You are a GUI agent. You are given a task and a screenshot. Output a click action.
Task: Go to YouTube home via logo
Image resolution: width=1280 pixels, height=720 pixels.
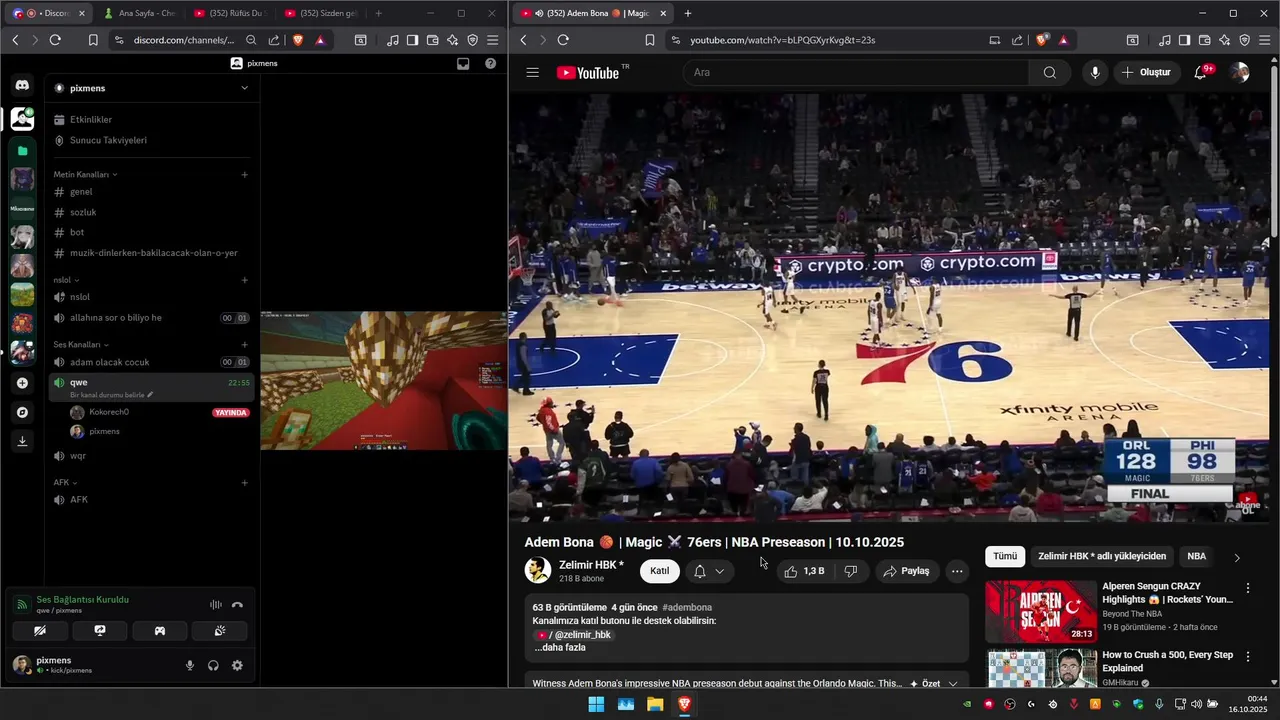588,72
